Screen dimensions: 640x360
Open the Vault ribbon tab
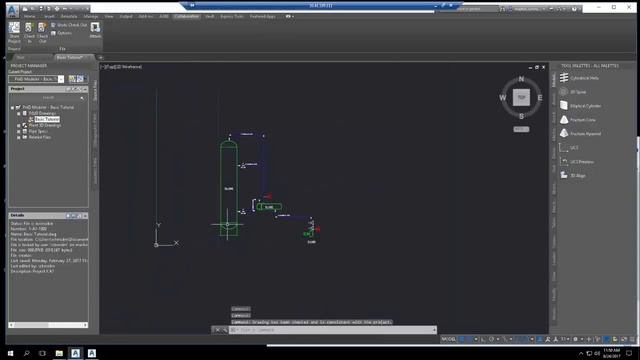pyautogui.click(x=210, y=16)
